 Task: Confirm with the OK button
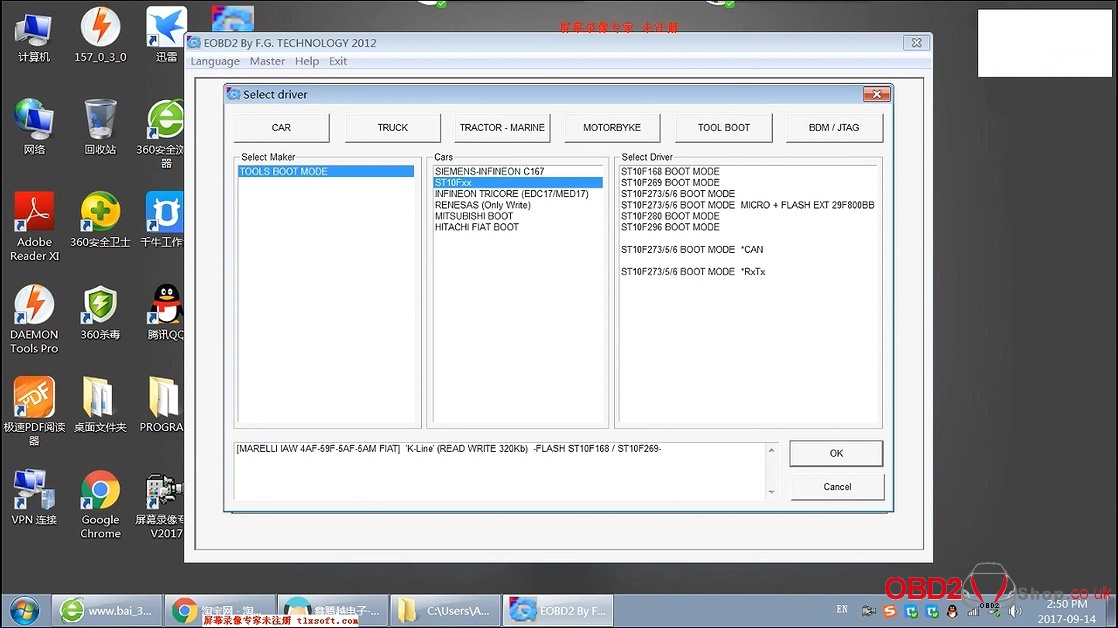point(836,453)
